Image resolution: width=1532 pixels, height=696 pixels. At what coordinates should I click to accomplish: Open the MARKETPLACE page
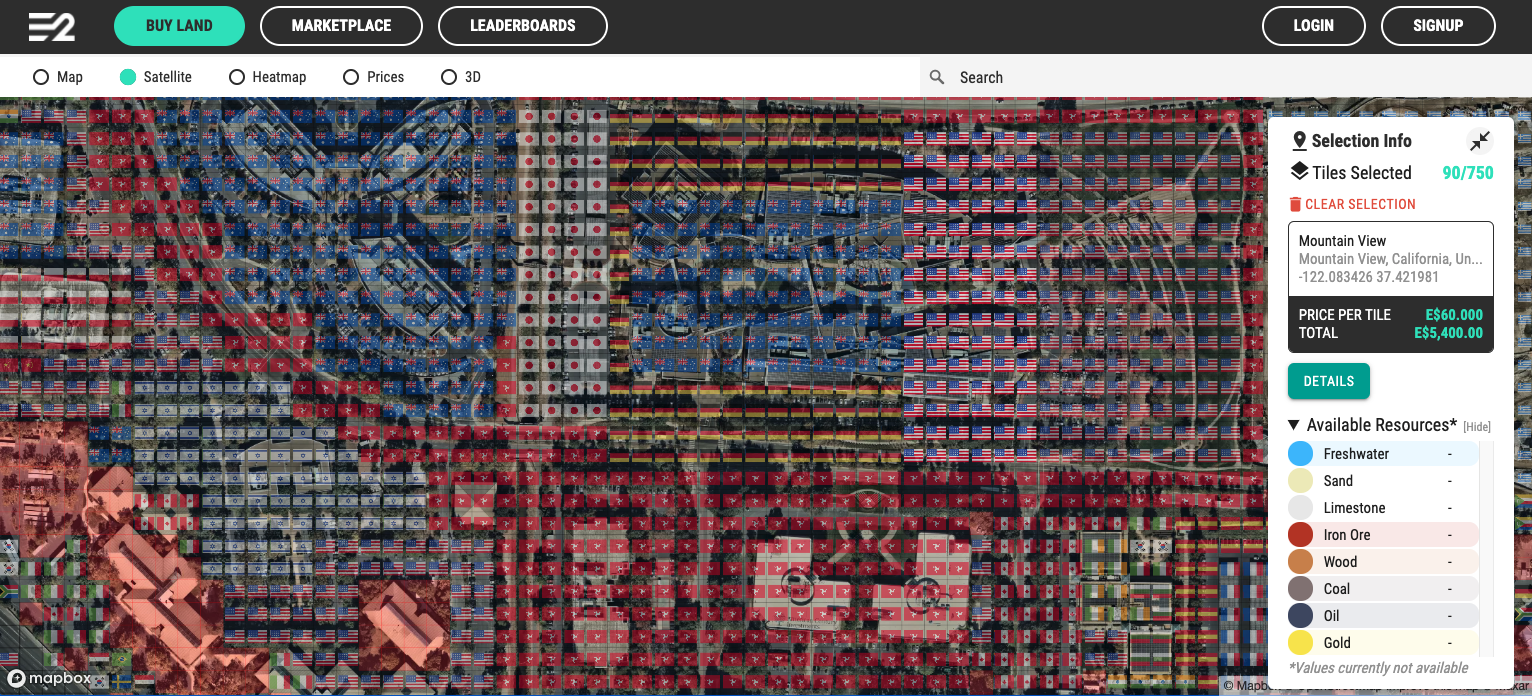(x=341, y=26)
